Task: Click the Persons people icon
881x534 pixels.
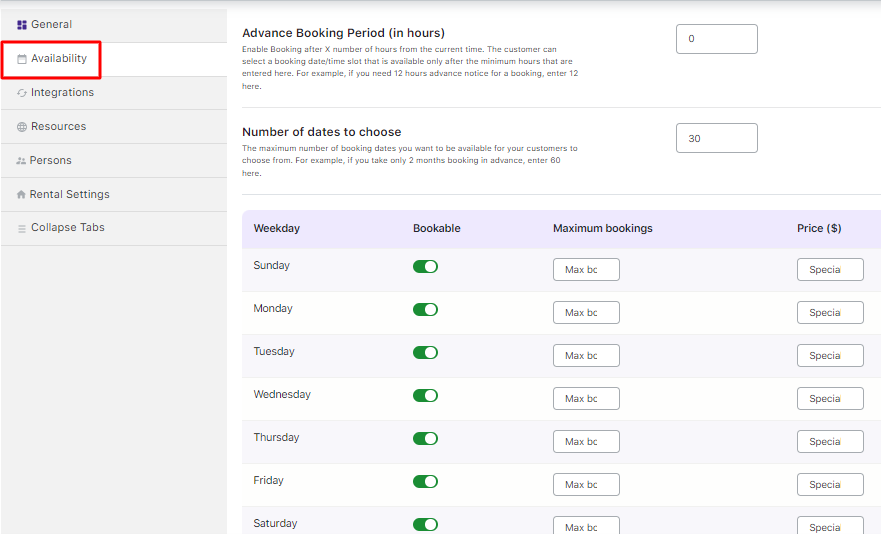Action: [21, 161]
